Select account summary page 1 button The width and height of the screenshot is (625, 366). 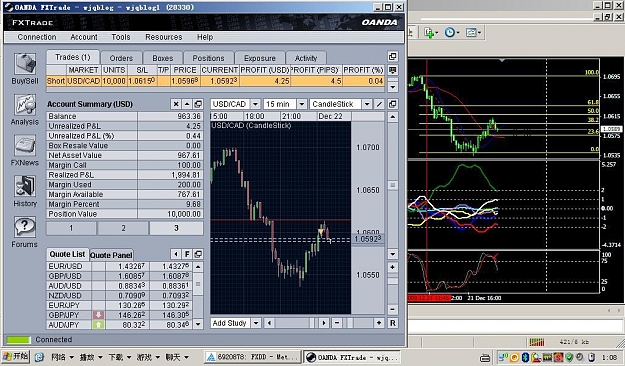[x=71, y=228]
